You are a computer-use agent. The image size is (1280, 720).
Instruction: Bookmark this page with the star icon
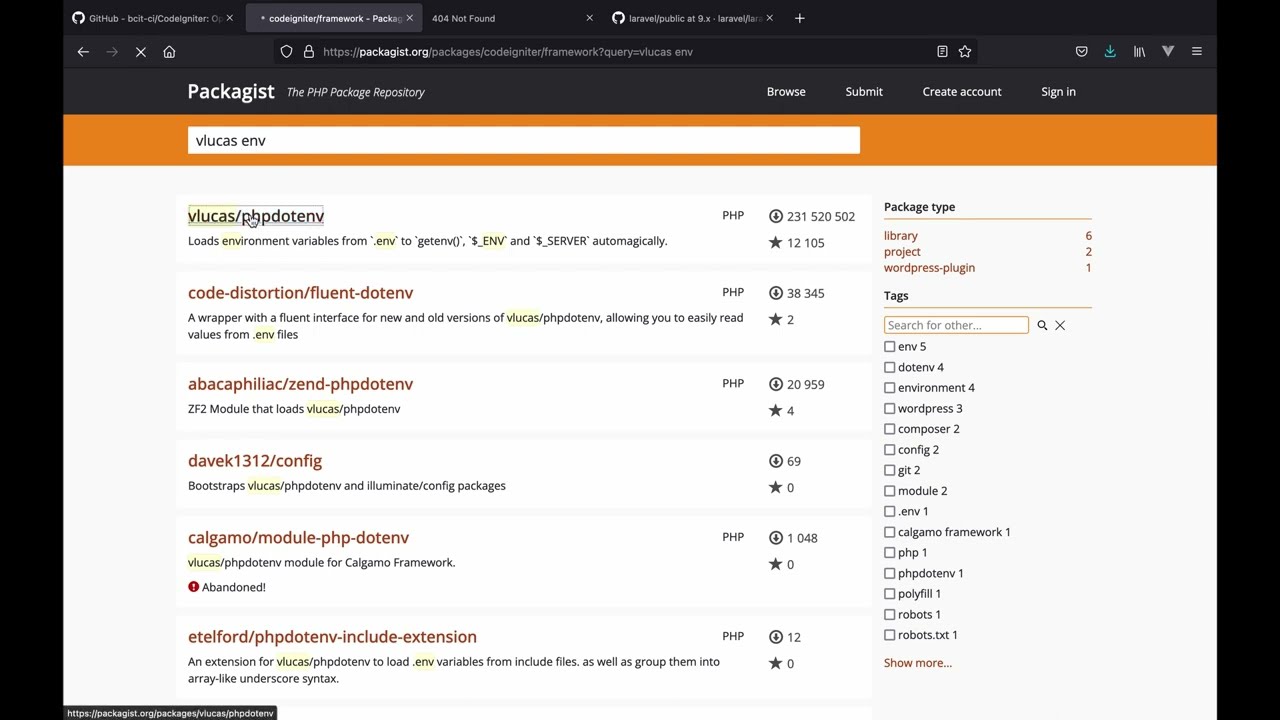pos(965,52)
